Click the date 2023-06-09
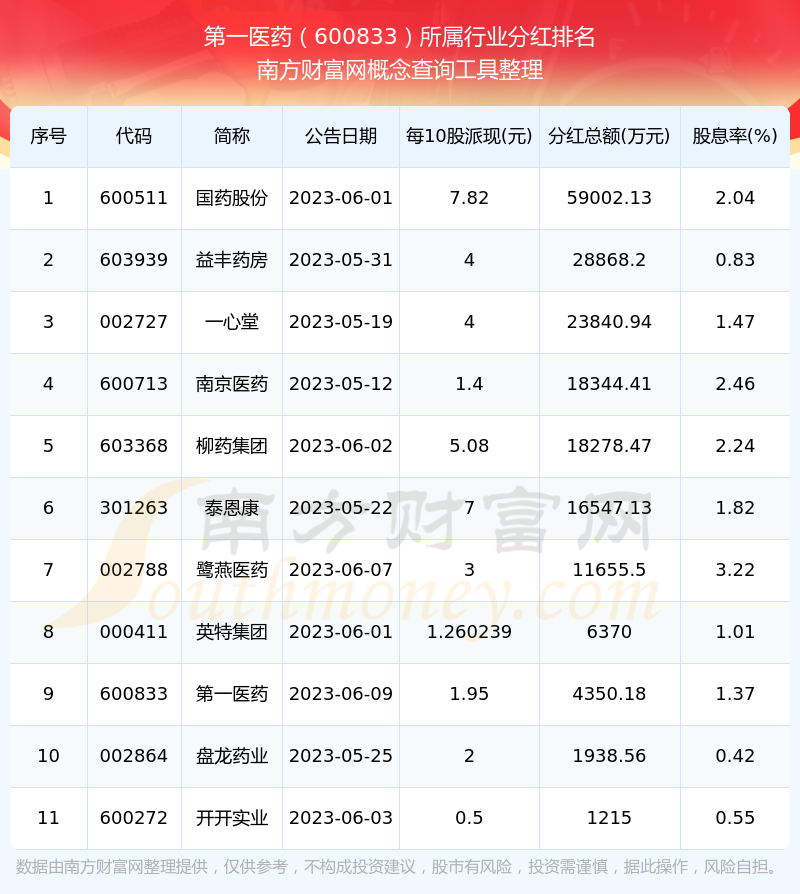This screenshot has height=894, width=800. coord(341,694)
